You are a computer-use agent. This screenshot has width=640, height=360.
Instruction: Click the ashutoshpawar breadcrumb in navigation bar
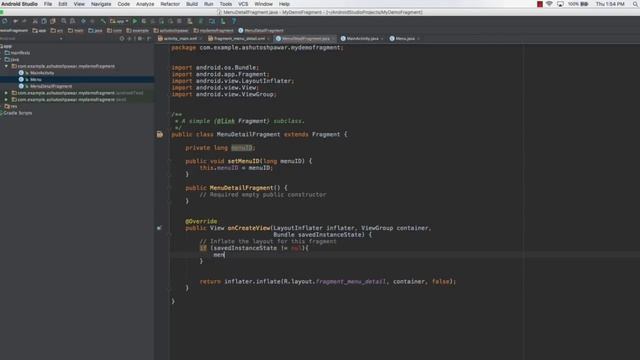pos(171,31)
